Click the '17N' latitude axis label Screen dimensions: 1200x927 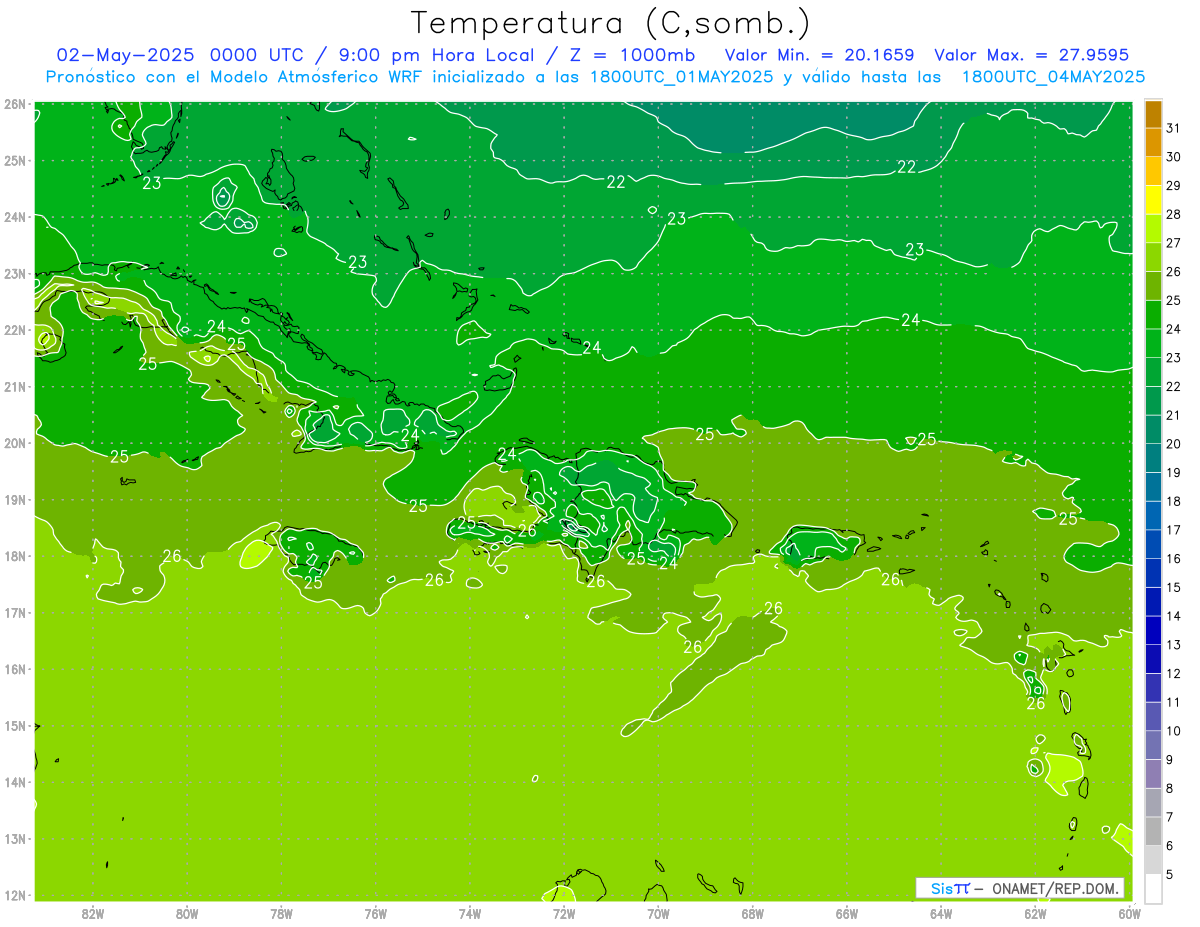[x=14, y=613]
